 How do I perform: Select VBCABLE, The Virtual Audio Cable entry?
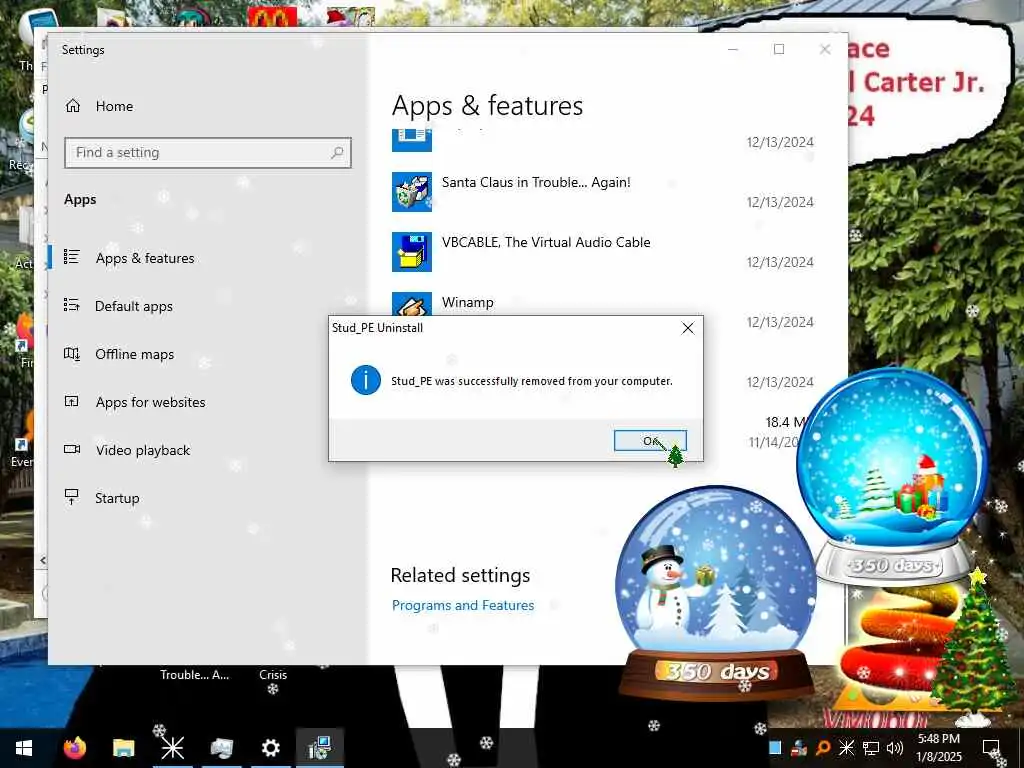pos(603,252)
